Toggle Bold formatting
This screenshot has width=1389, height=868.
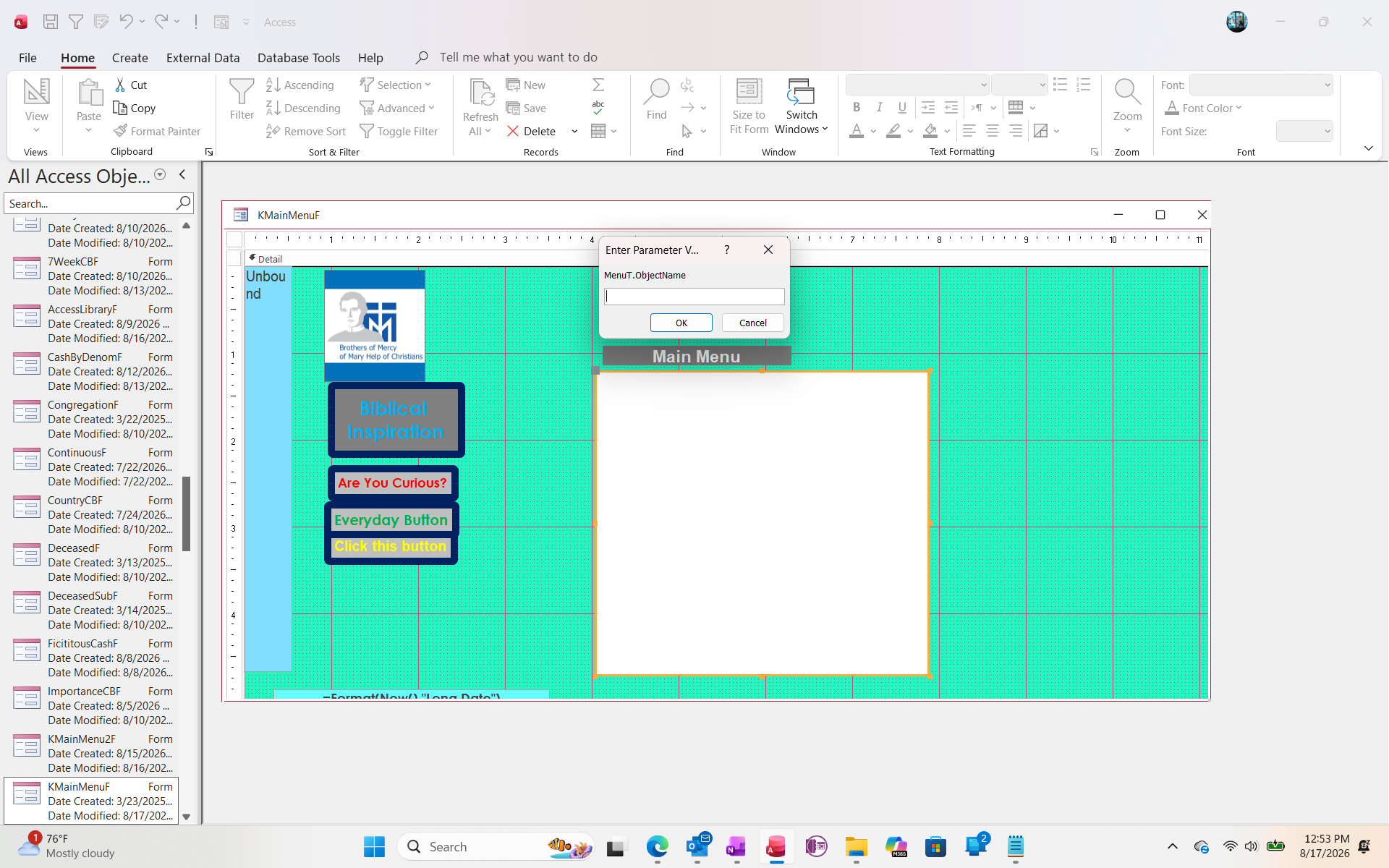pyautogui.click(x=857, y=108)
